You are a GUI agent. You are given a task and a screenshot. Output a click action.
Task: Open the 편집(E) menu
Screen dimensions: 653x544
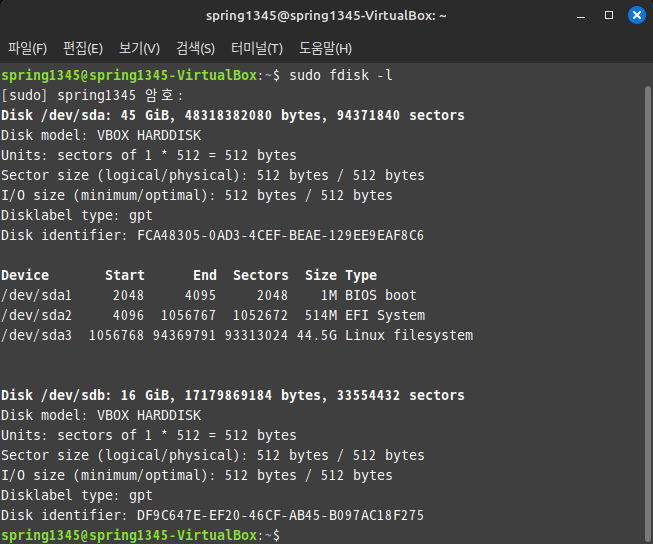tap(83, 48)
